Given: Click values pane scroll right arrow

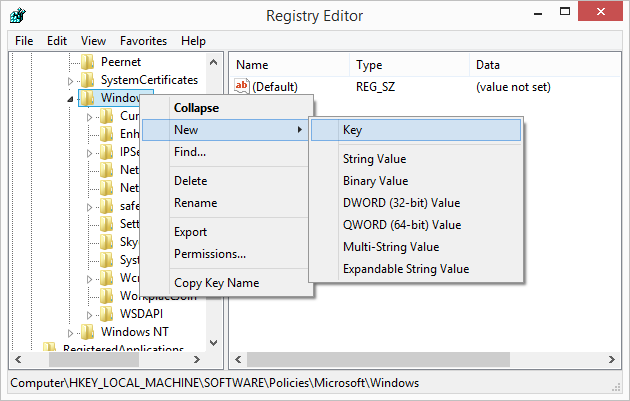Looking at the screenshot, I should point(612,359).
